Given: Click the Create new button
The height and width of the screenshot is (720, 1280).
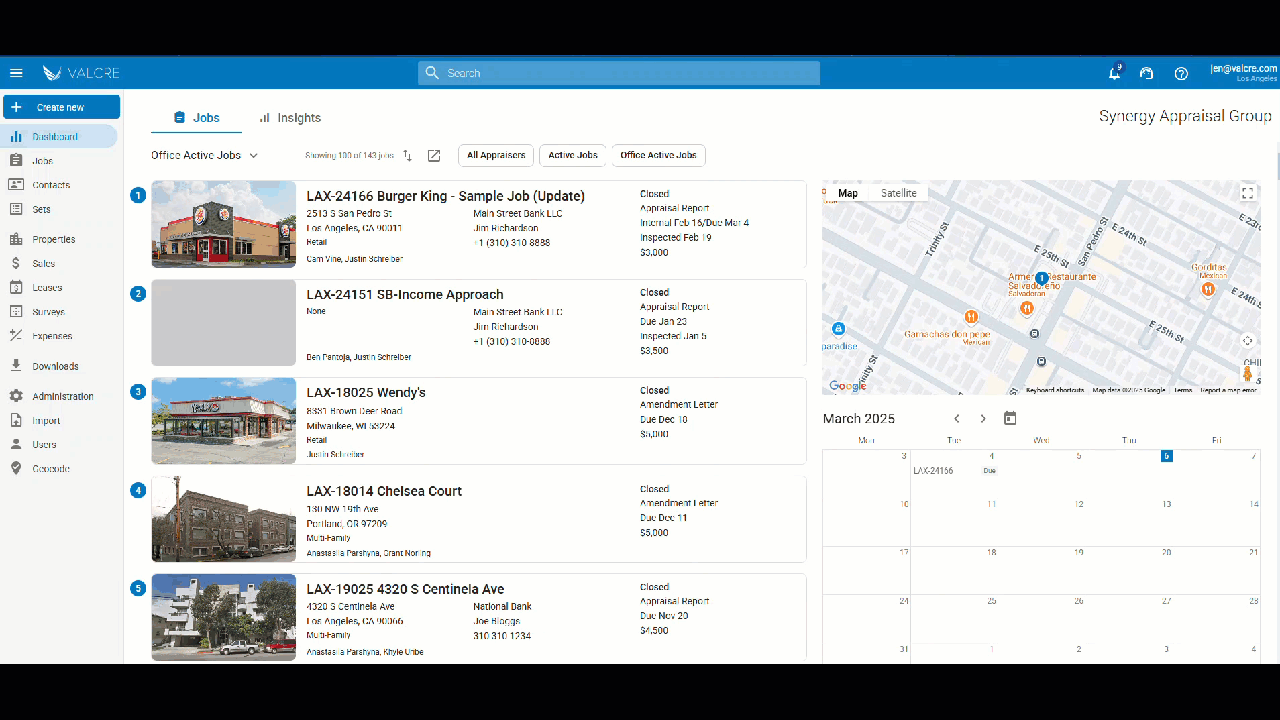Looking at the screenshot, I should tap(61, 107).
